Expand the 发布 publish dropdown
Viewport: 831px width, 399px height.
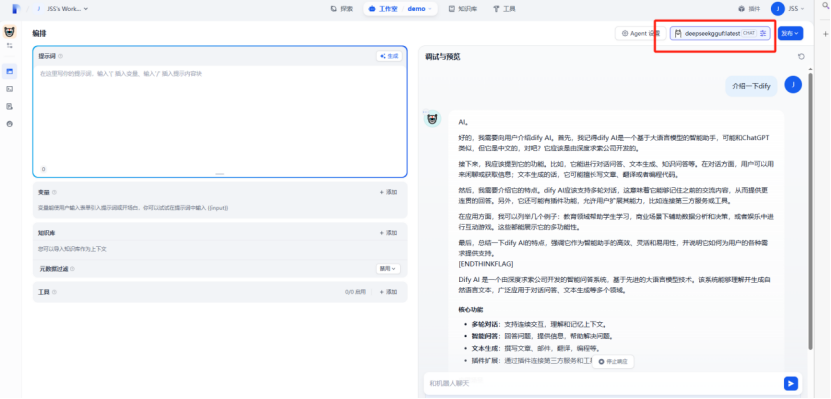point(790,33)
